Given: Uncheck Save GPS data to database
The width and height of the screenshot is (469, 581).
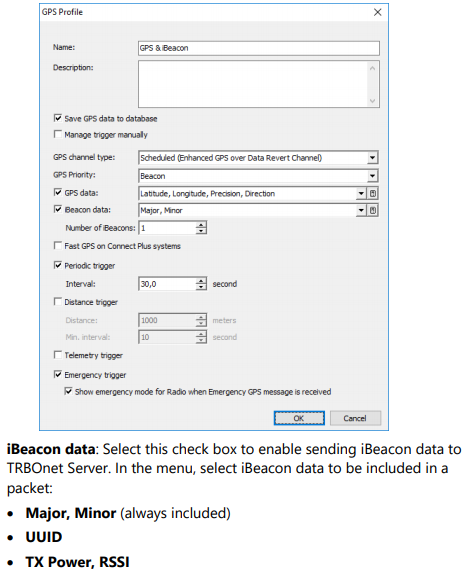Looking at the screenshot, I should (58, 118).
